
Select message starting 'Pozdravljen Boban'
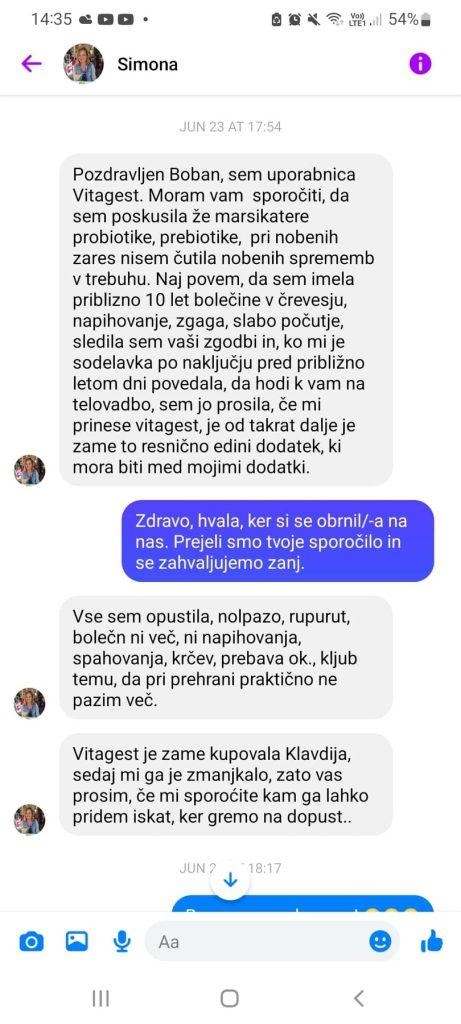click(x=226, y=320)
